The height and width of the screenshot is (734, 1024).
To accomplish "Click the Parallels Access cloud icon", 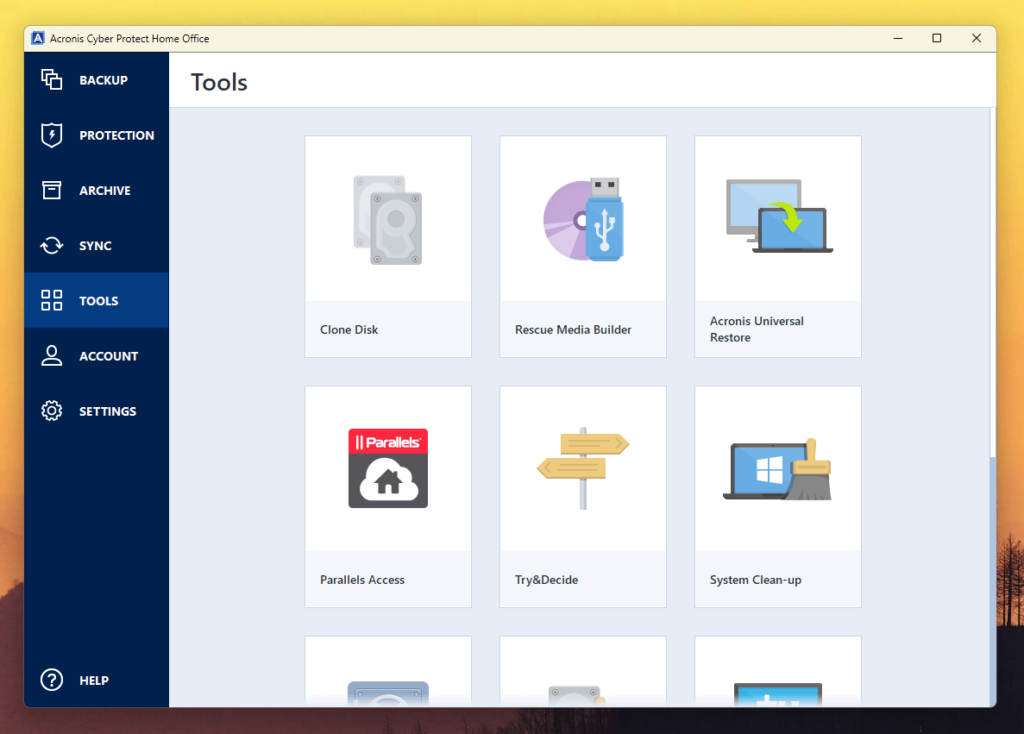I will pos(388,468).
